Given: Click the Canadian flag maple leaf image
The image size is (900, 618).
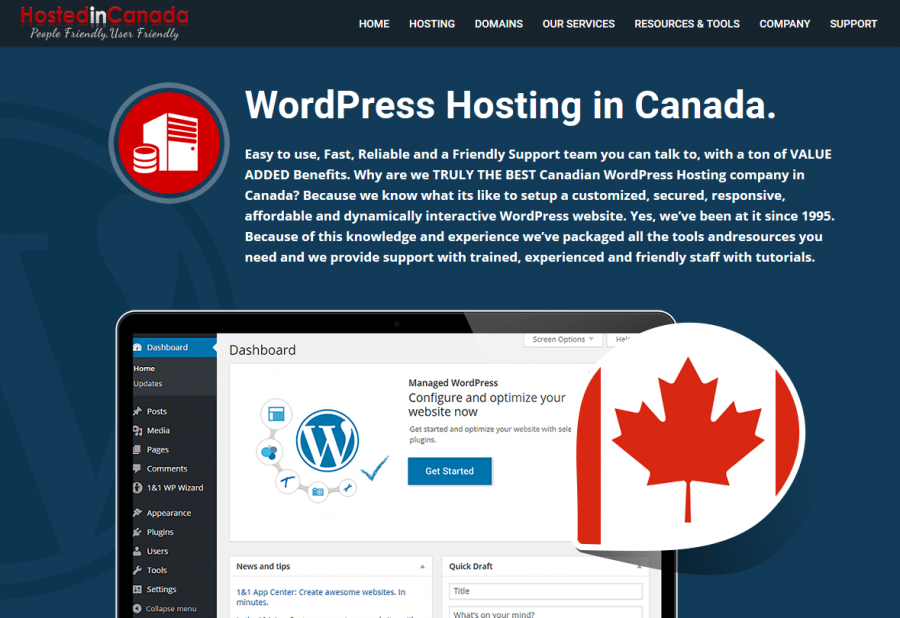Looking at the screenshot, I should (689, 439).
